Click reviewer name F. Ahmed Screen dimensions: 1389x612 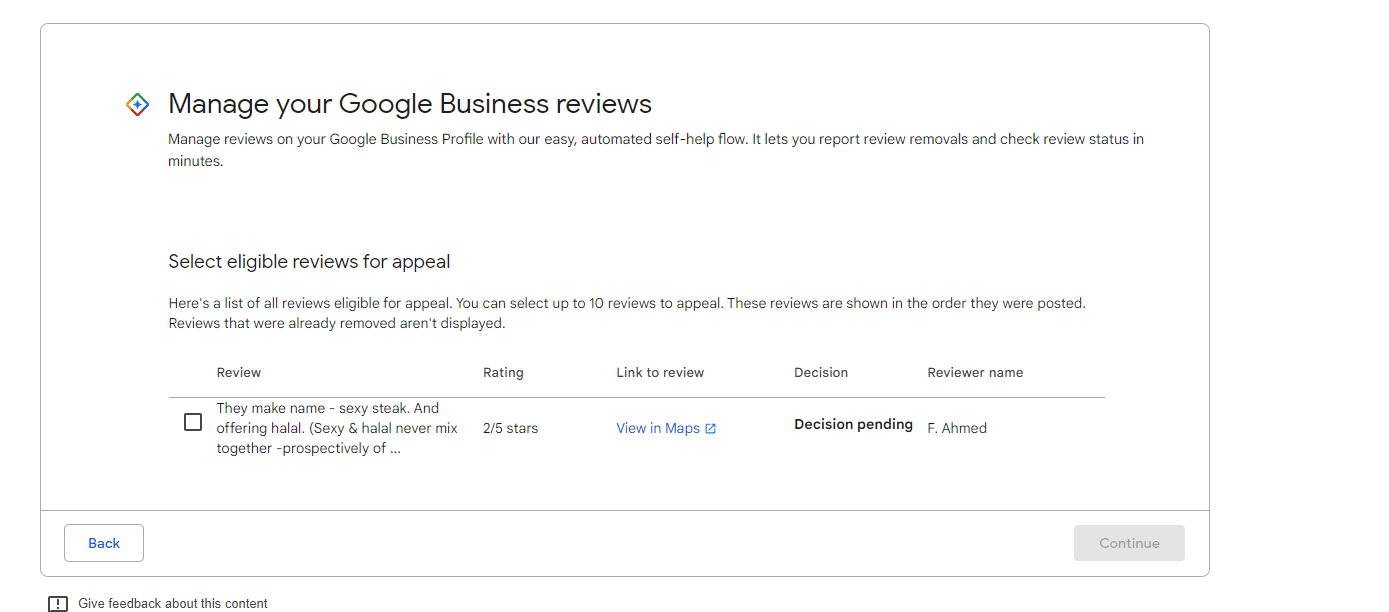point(957,428)
